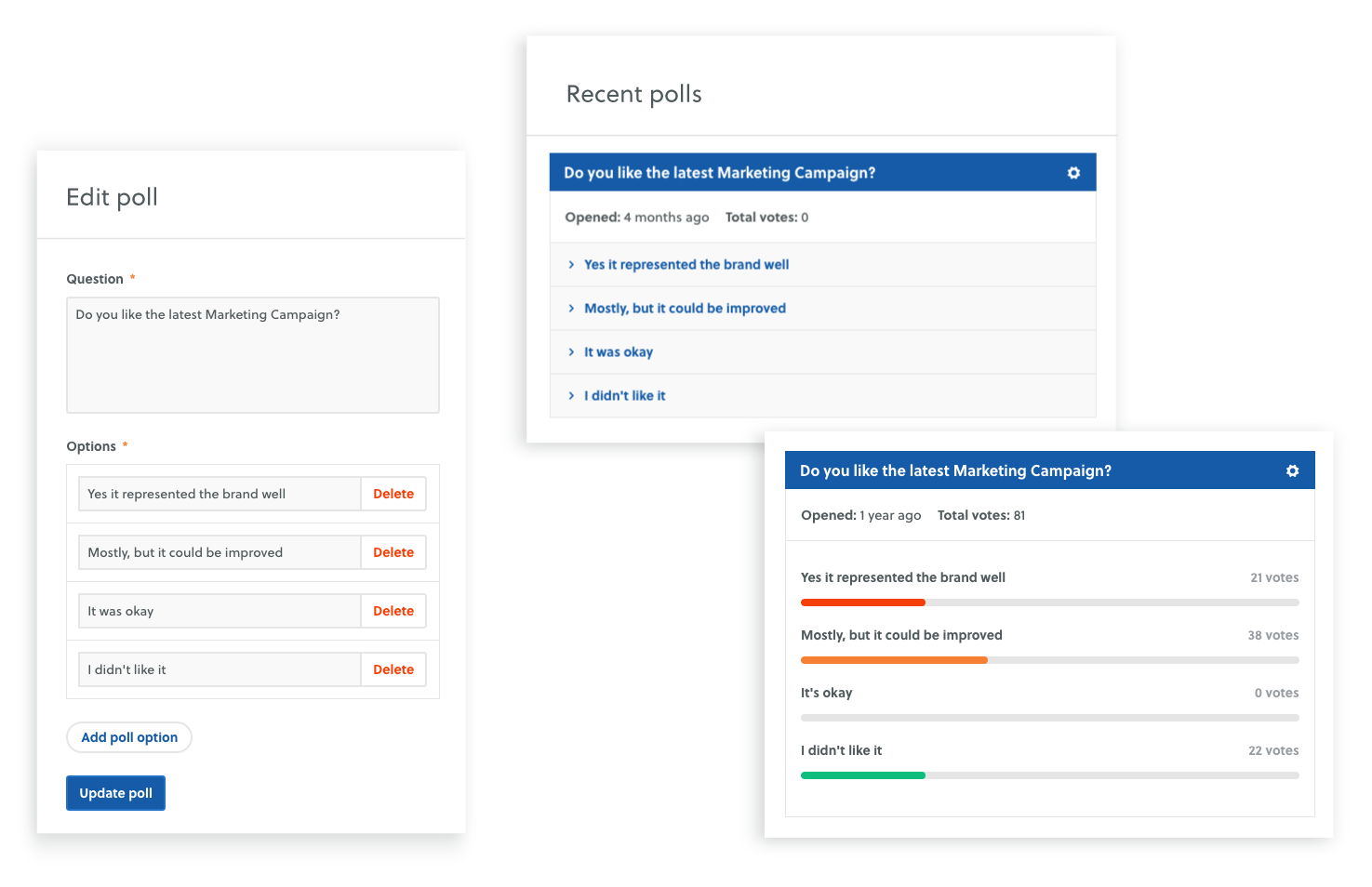The image size is (1372, 887).
Task: Open settings gear on Recent polls card
Action: [x=1073, y=173]
